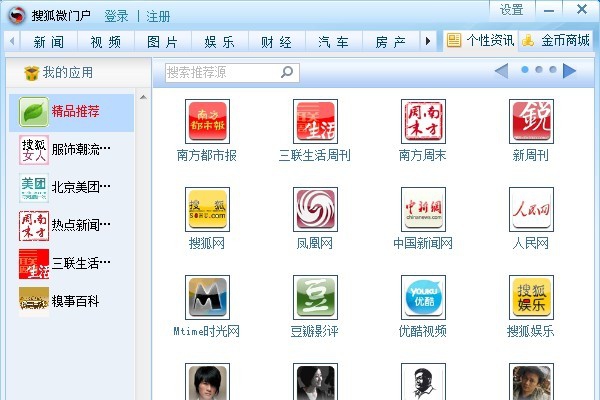The width and height of the screenshot is (600, 400).
Task: Open the 房产 tab
Action: pos(391,42)
